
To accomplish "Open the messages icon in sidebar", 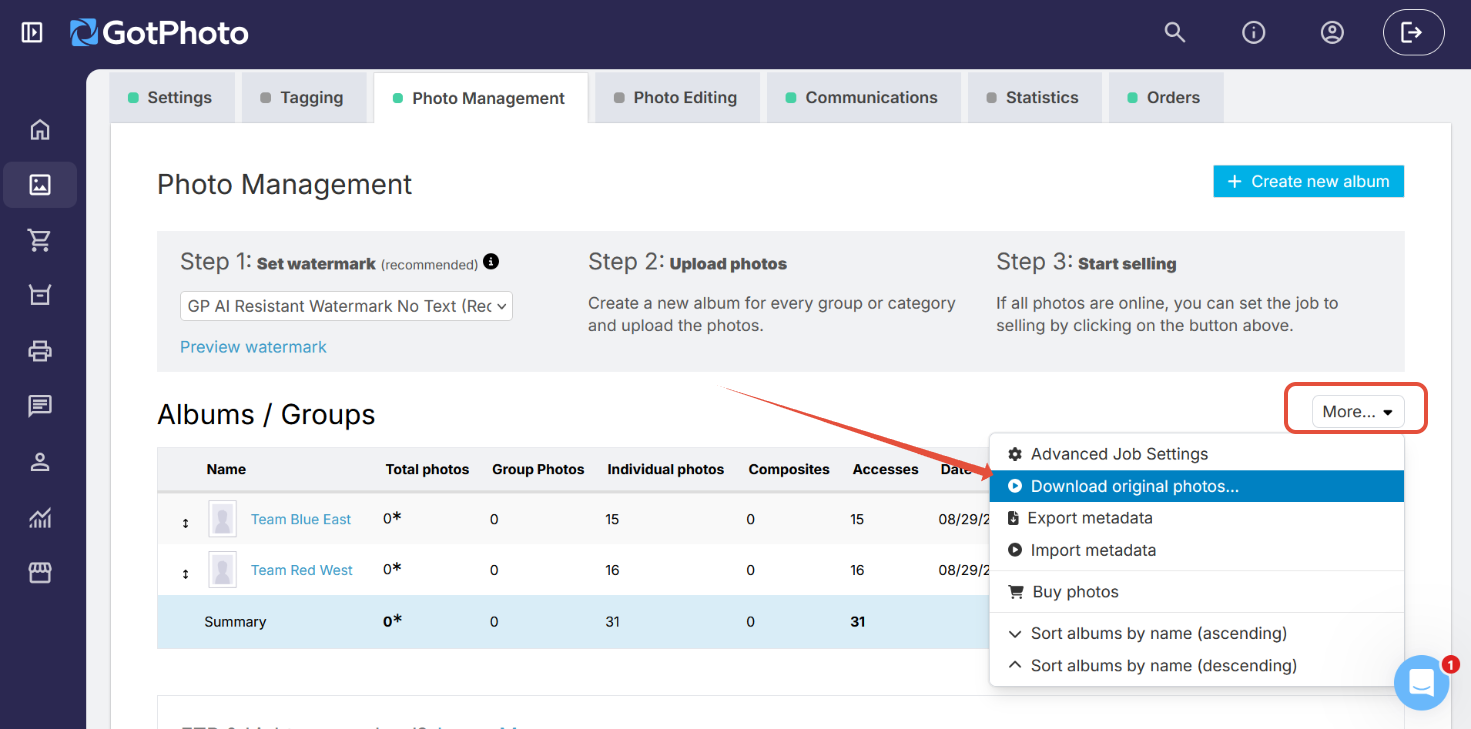I will (40, 406).
